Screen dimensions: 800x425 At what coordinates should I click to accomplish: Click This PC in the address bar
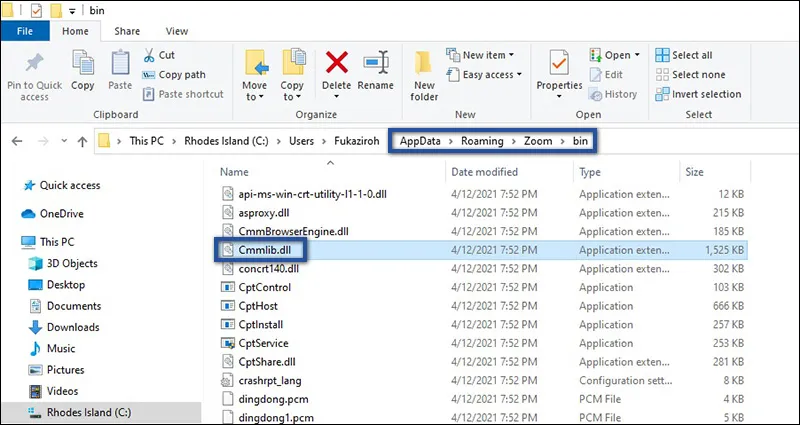[x=146, y=141]
